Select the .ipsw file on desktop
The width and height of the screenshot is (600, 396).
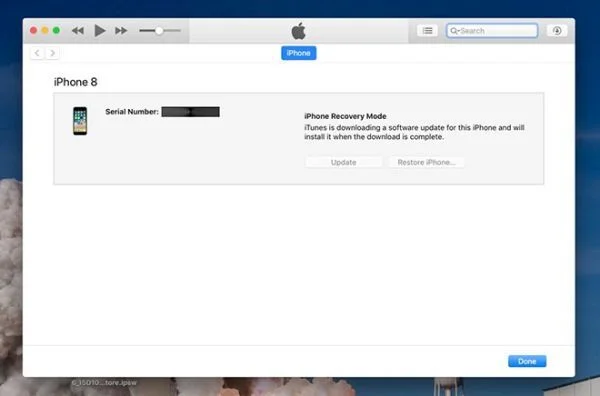point(104,382)
